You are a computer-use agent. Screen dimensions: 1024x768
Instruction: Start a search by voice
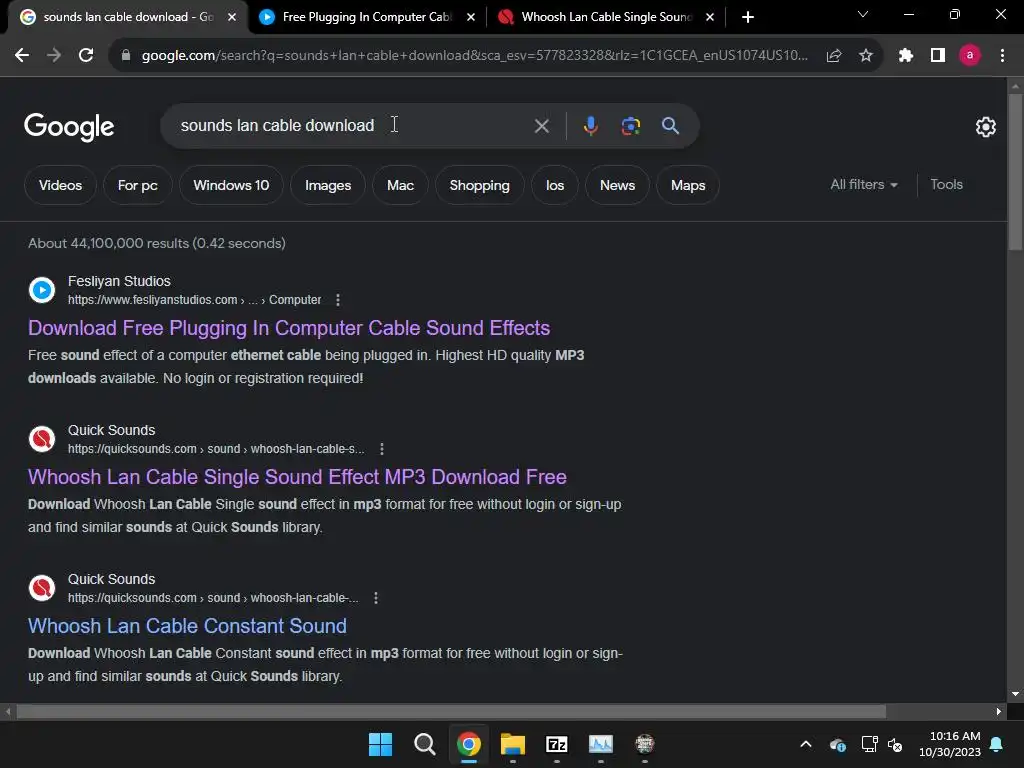coord(590,126)
